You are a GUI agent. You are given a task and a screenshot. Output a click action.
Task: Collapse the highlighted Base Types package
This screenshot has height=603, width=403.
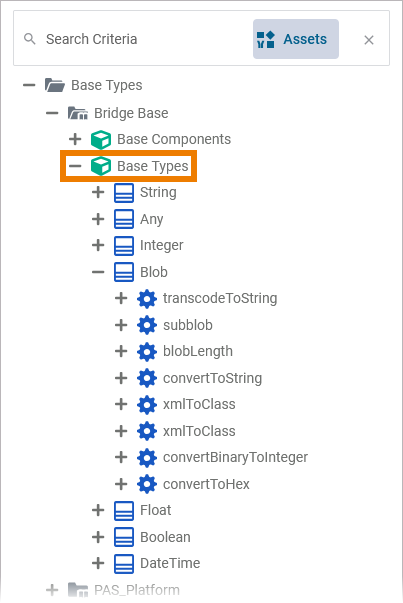tap(75, 166)
